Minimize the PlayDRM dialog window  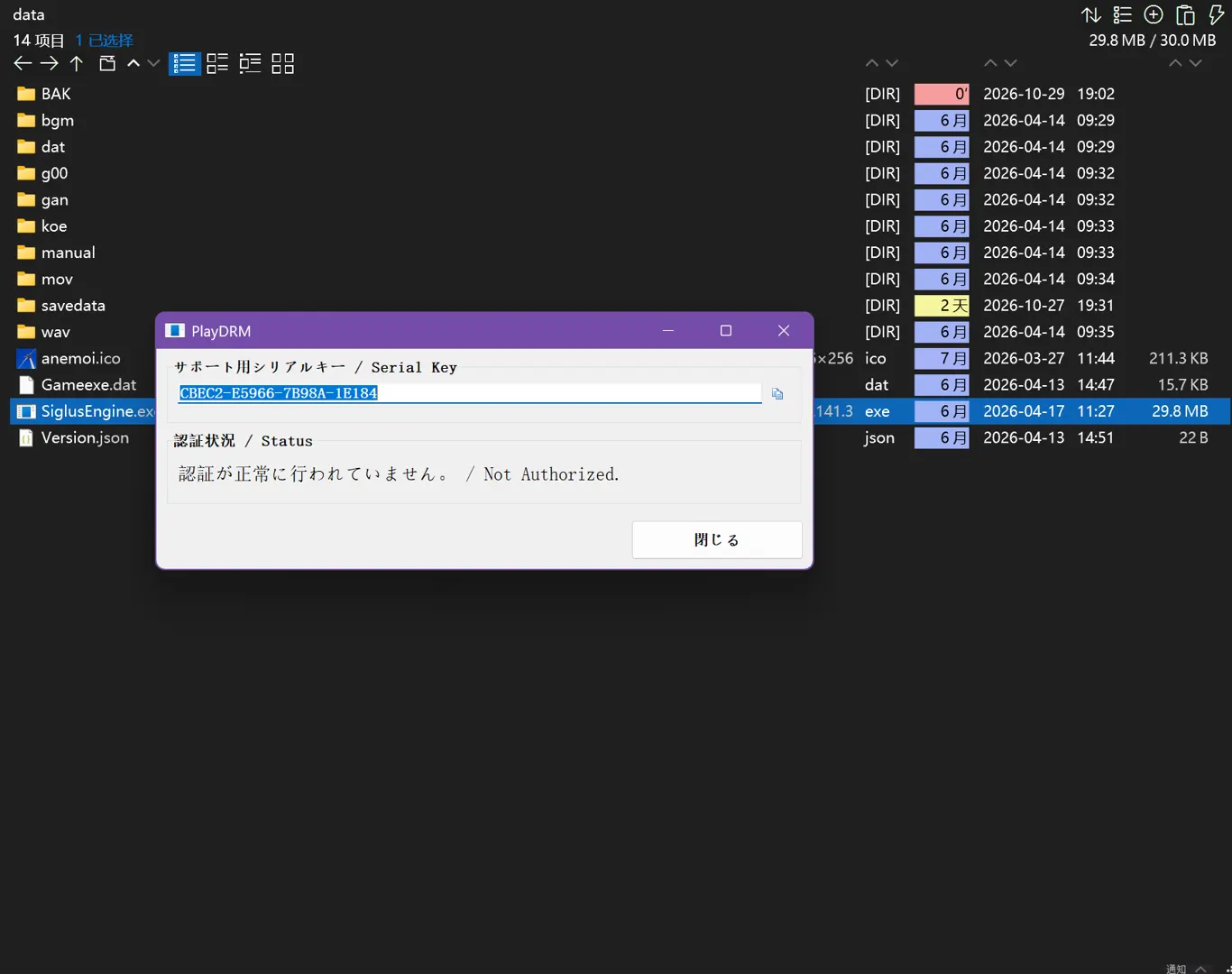pyautogui.click(x=668, y=331)
